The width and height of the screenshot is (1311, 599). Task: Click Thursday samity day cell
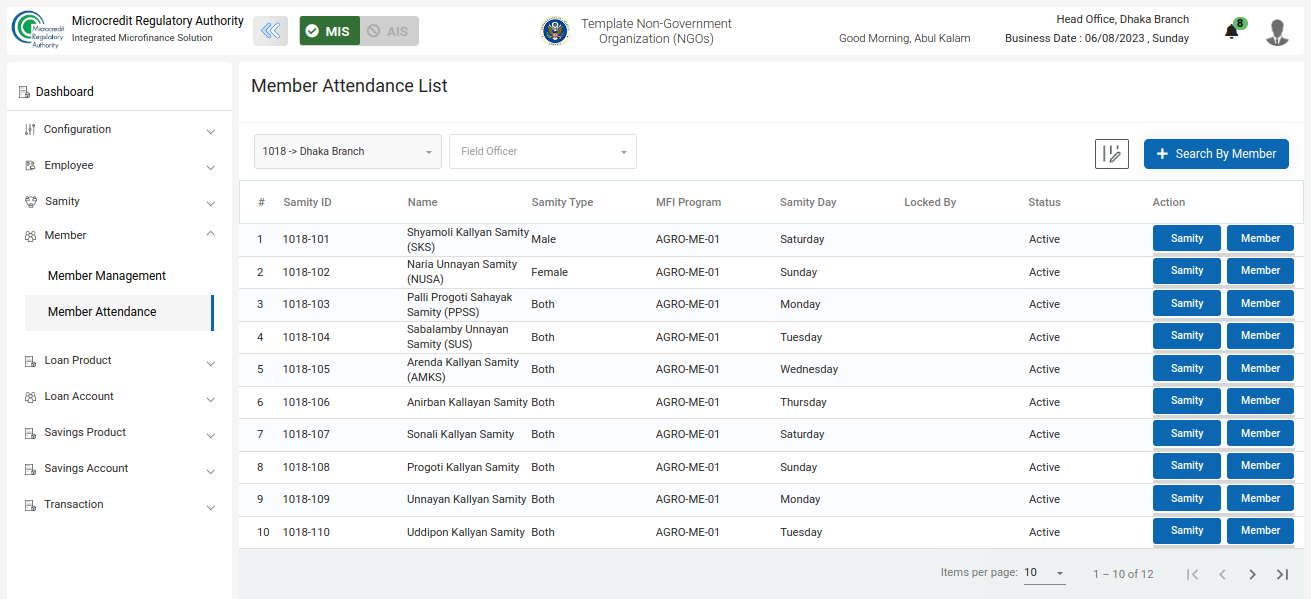[803, 402]
